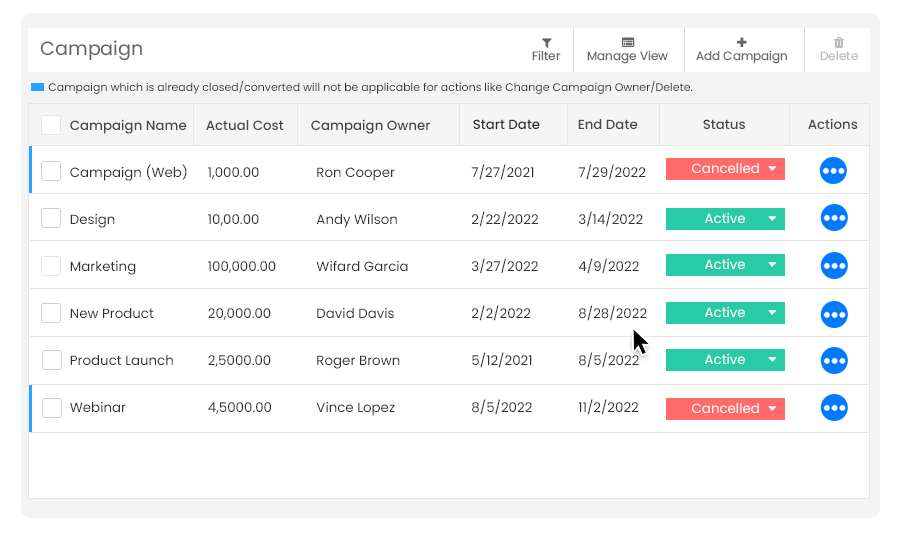This screenshot has height=534, width=900.
Task: Click the Delete trash icon
Action: click(x=839, y=42)
